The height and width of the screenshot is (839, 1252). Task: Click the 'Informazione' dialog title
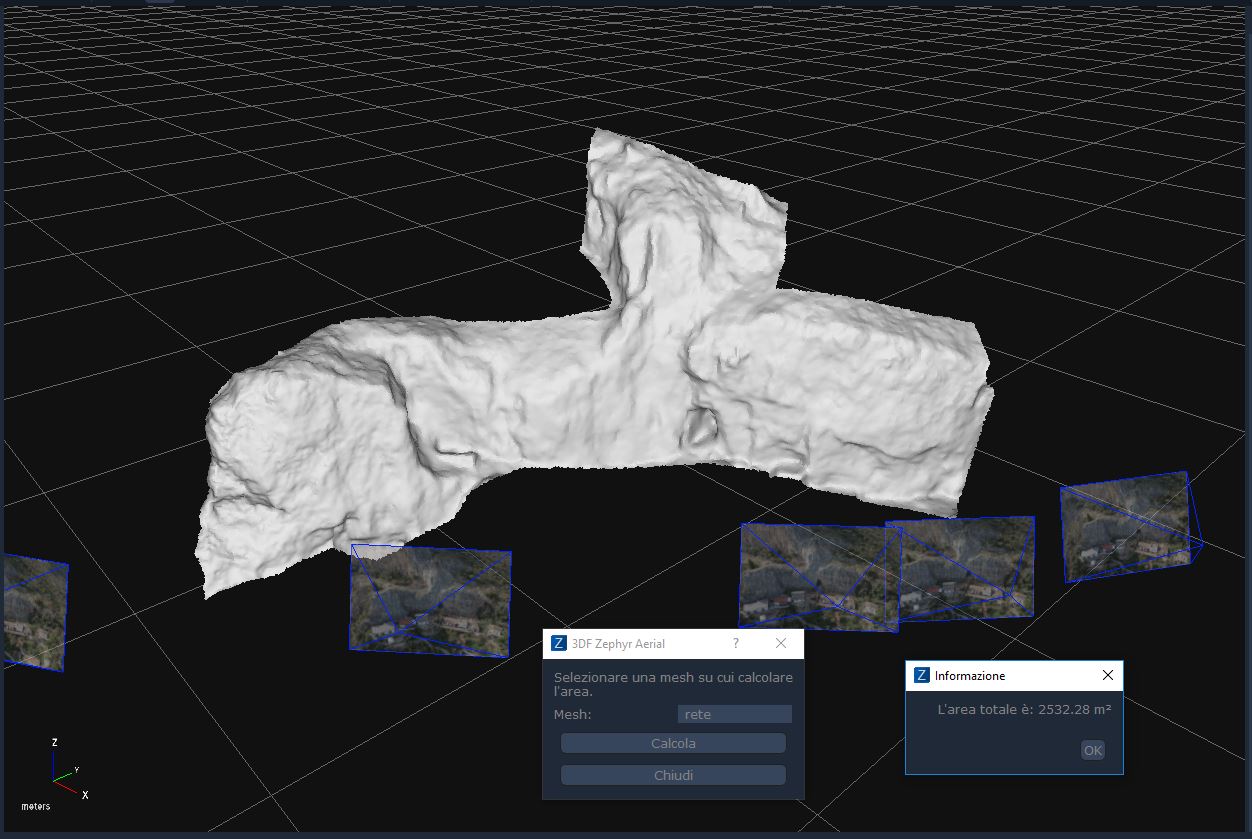coord(970,676)
